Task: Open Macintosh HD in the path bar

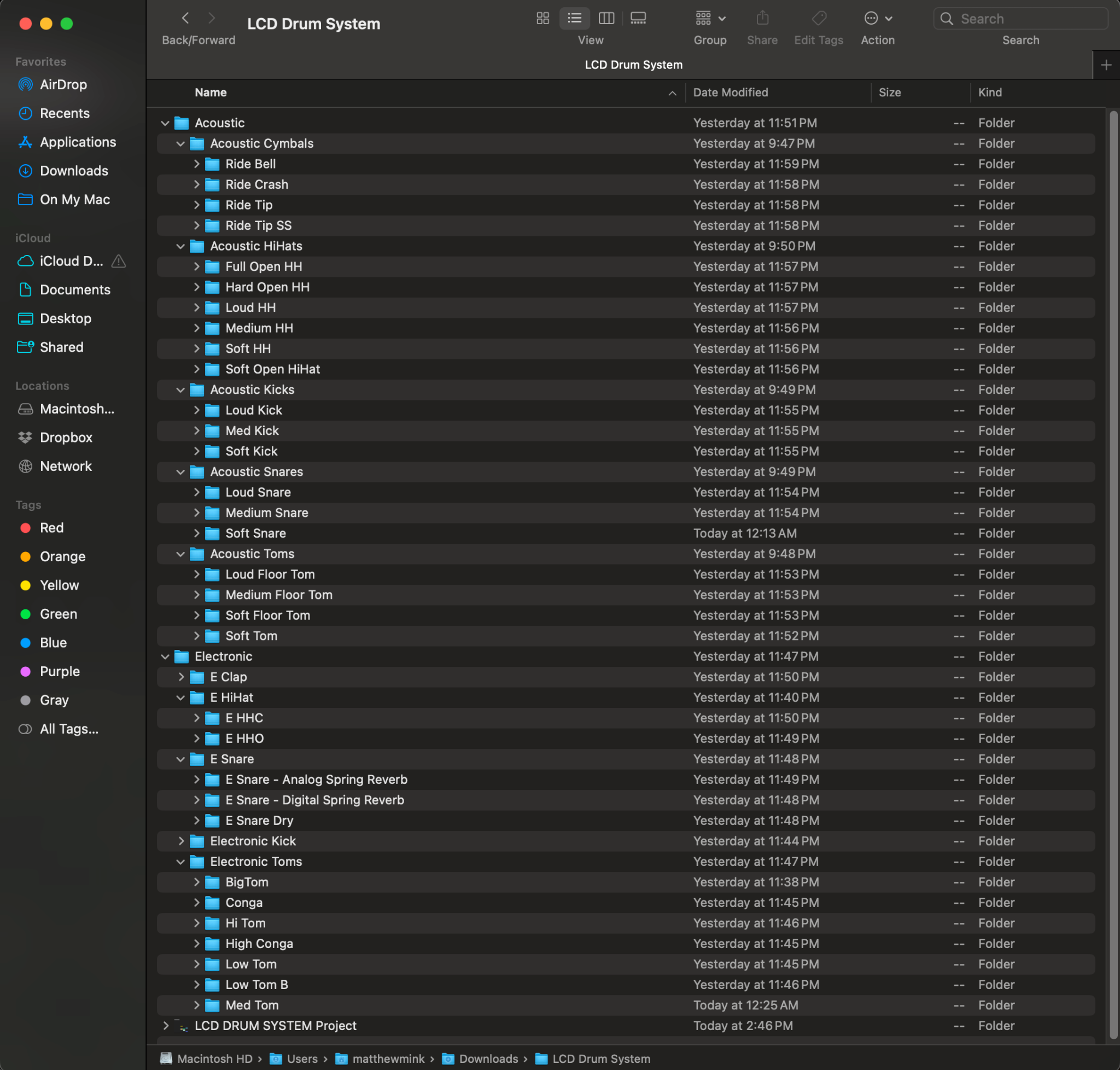Action: 206,1059
